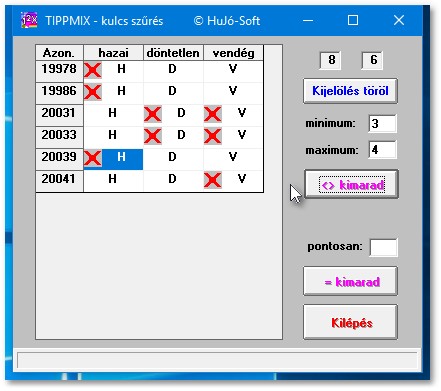Select V cell in row 20039

233,159
